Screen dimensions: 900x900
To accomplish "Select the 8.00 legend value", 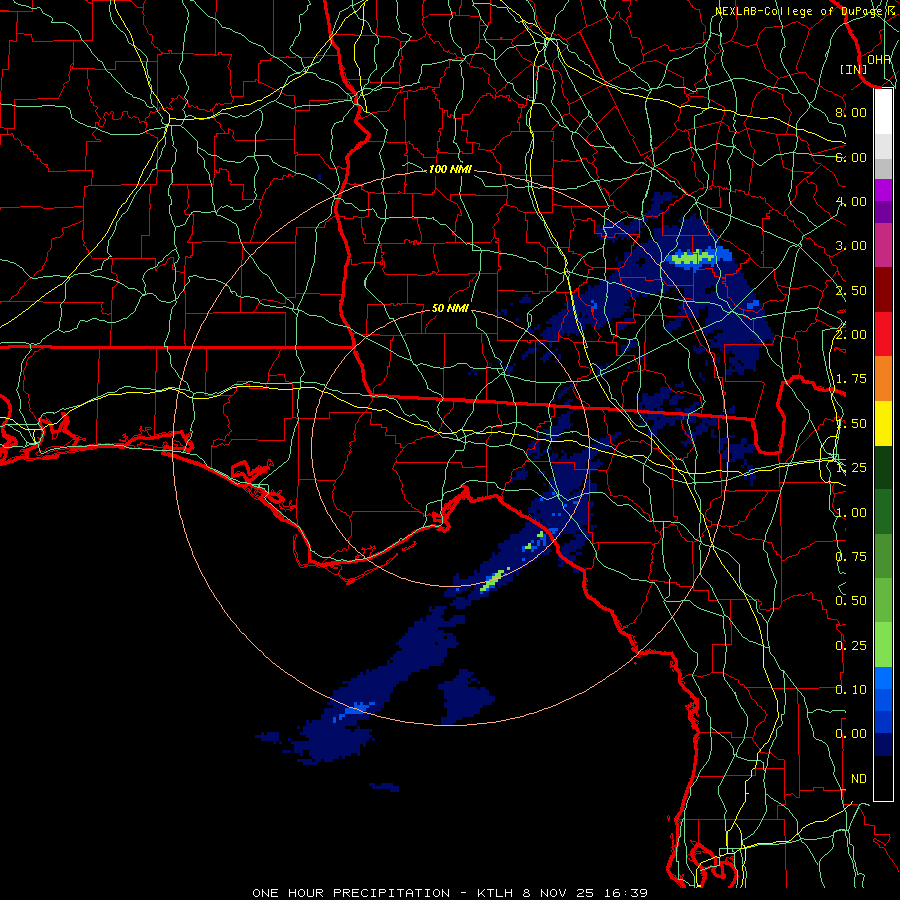I will 851,112.
